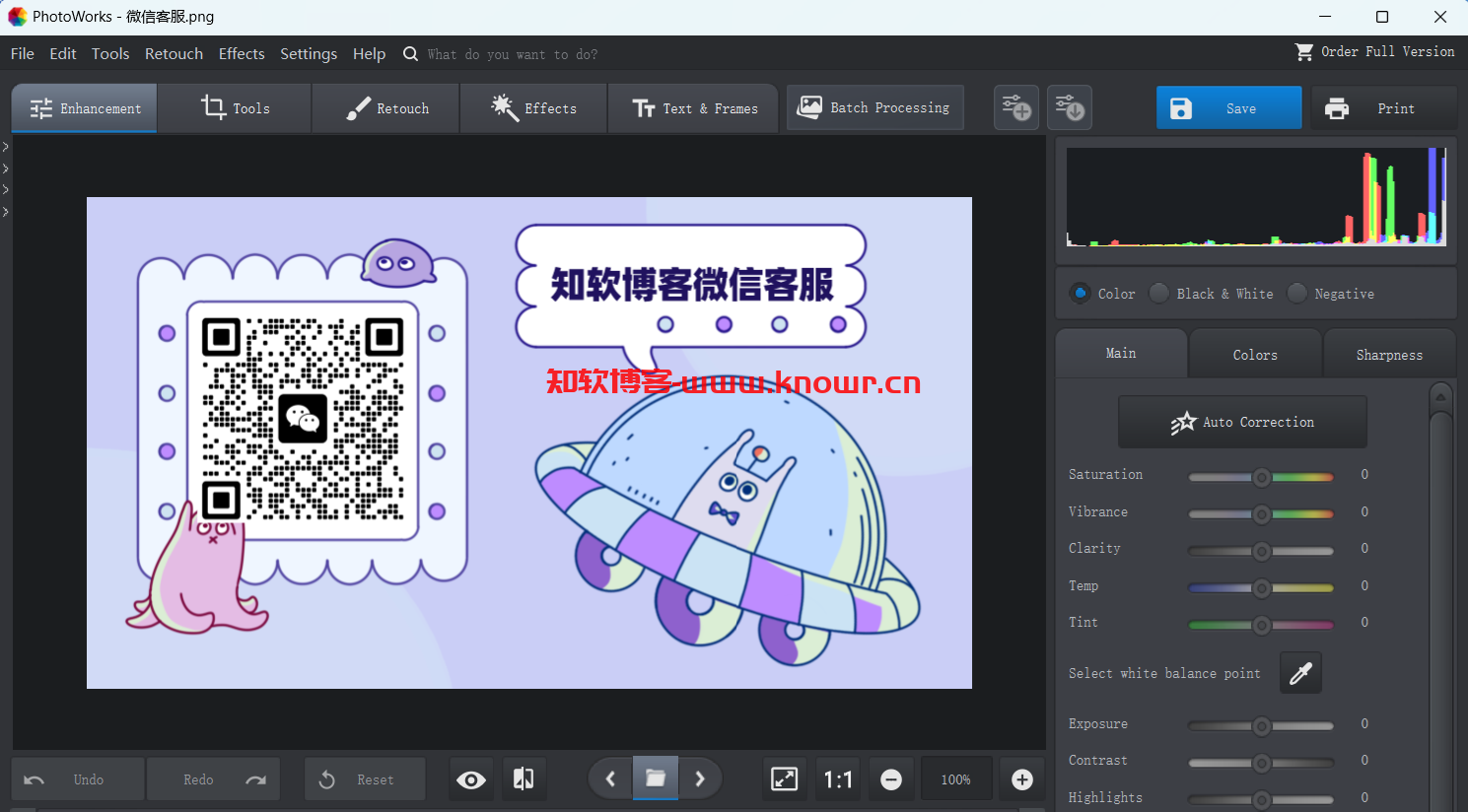Open the File menu
Viewport: 1468px width, 812px height.
pos(23,54)
